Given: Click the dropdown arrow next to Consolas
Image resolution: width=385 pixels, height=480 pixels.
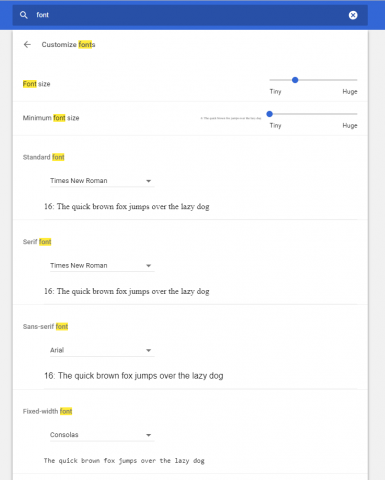Looking at the screenshot, I should click(x=149, y=435).
